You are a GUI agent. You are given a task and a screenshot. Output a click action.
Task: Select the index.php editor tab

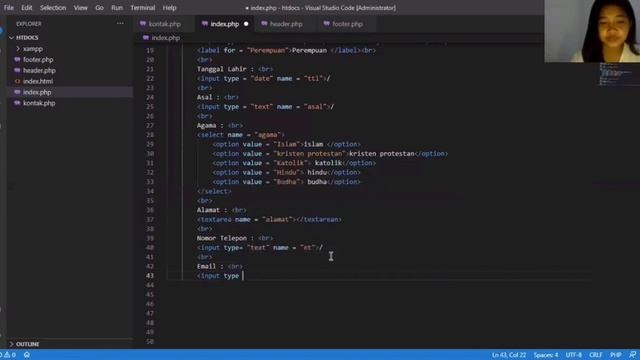224,24
